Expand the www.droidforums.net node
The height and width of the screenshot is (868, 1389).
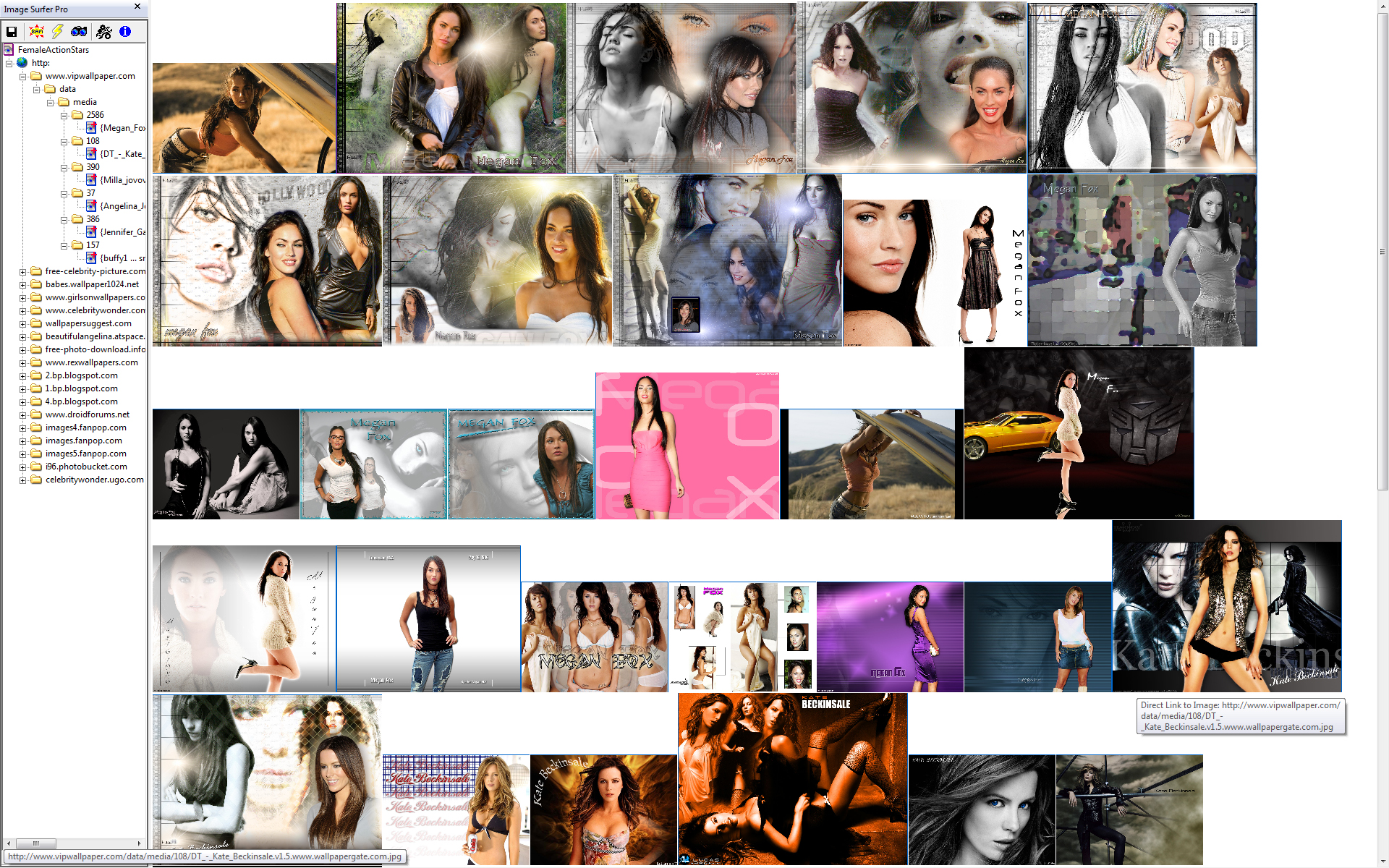pos(22,414)
